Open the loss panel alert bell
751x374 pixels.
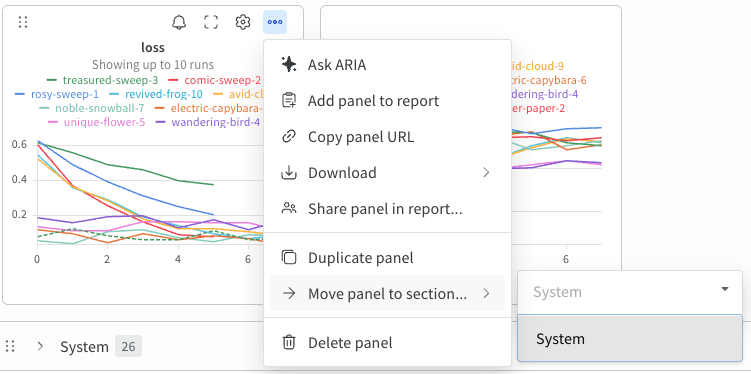179,22
